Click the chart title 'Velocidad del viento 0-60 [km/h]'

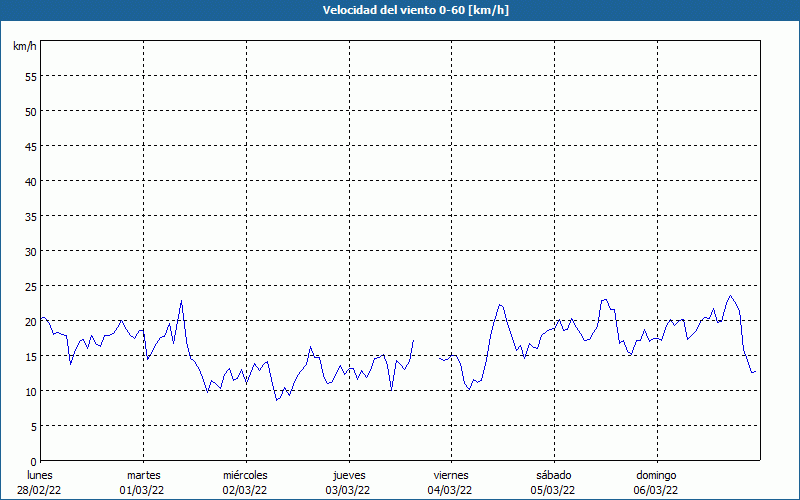(415, 10)
